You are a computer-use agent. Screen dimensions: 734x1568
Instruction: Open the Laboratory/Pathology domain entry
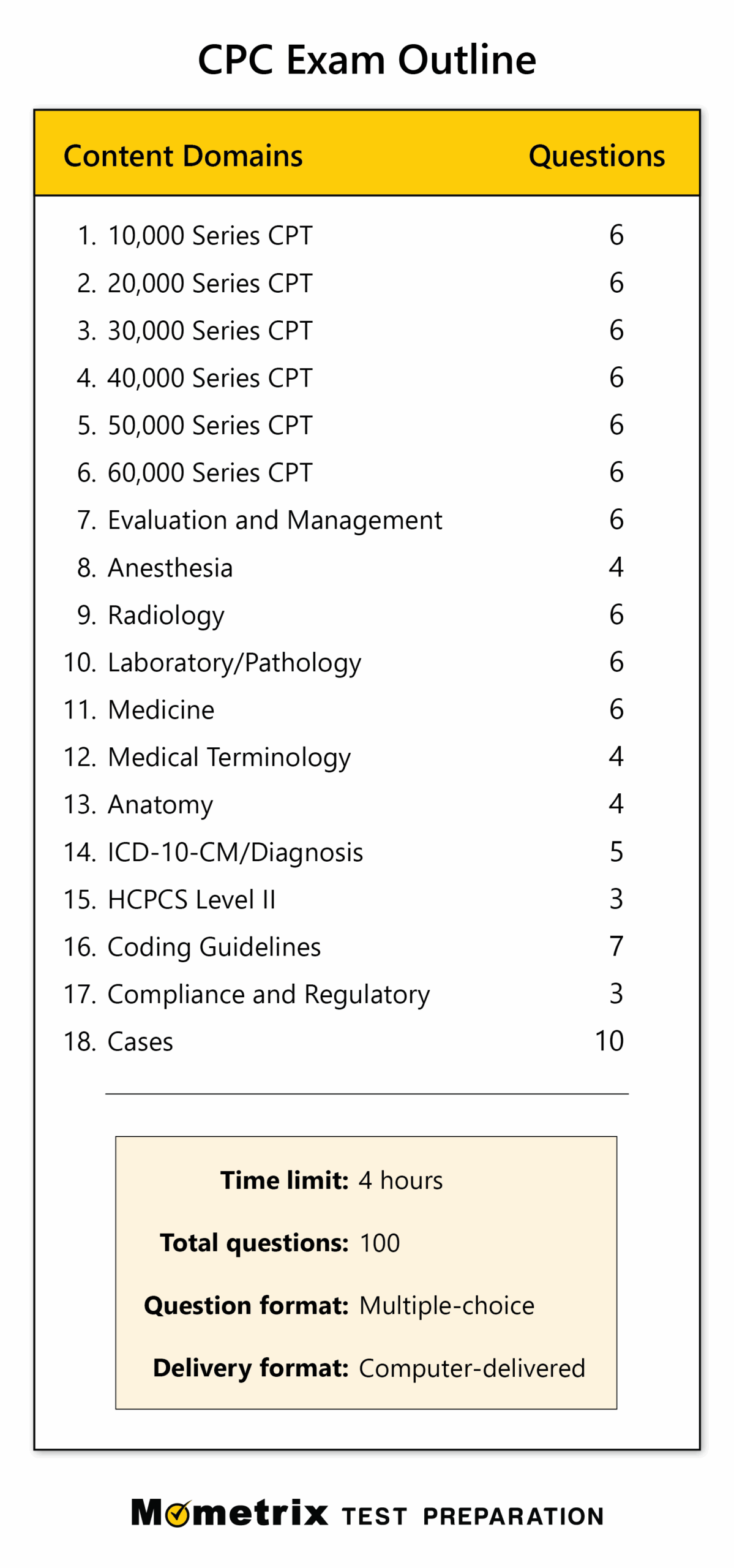coord(234,663)
